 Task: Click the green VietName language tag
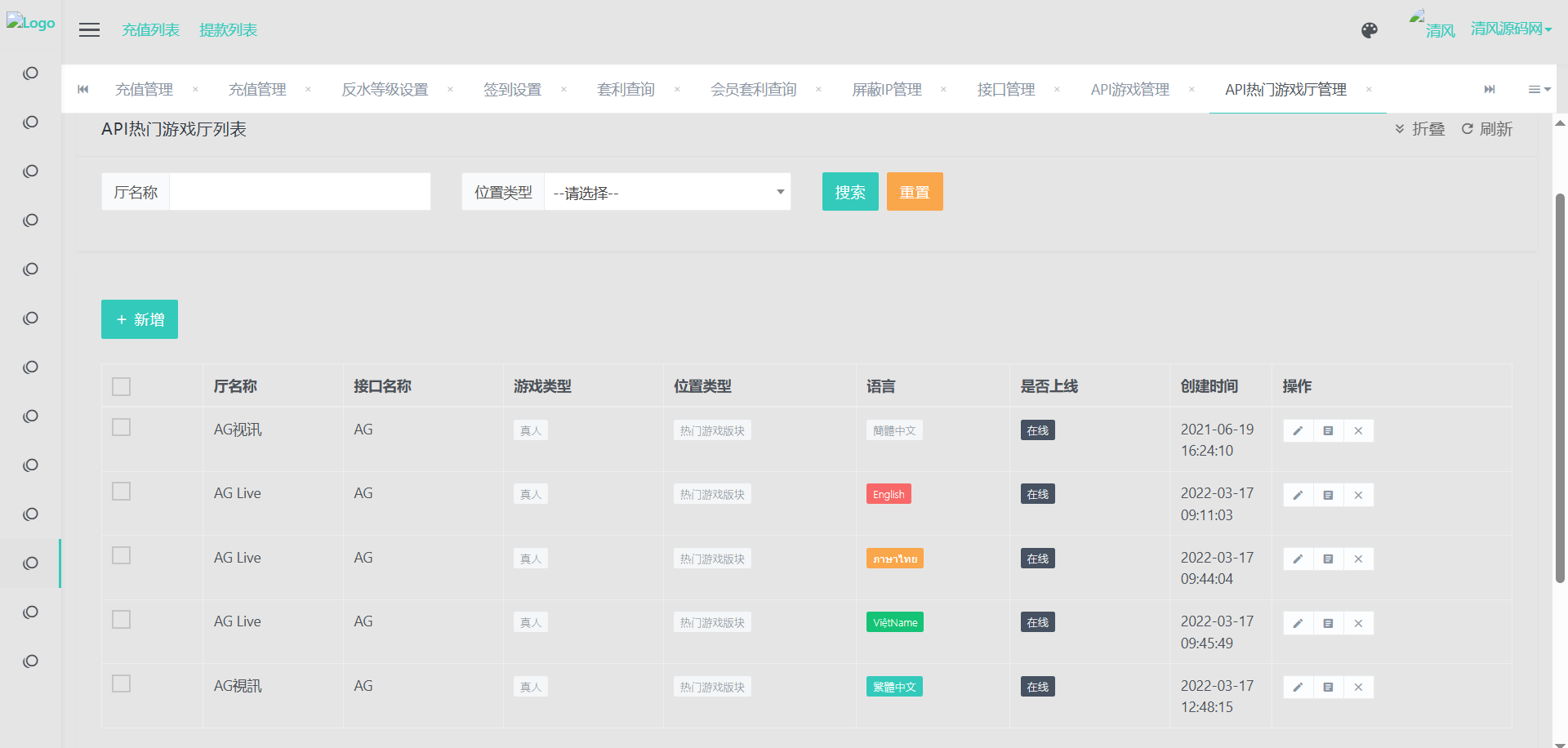(x=895, y=622)
